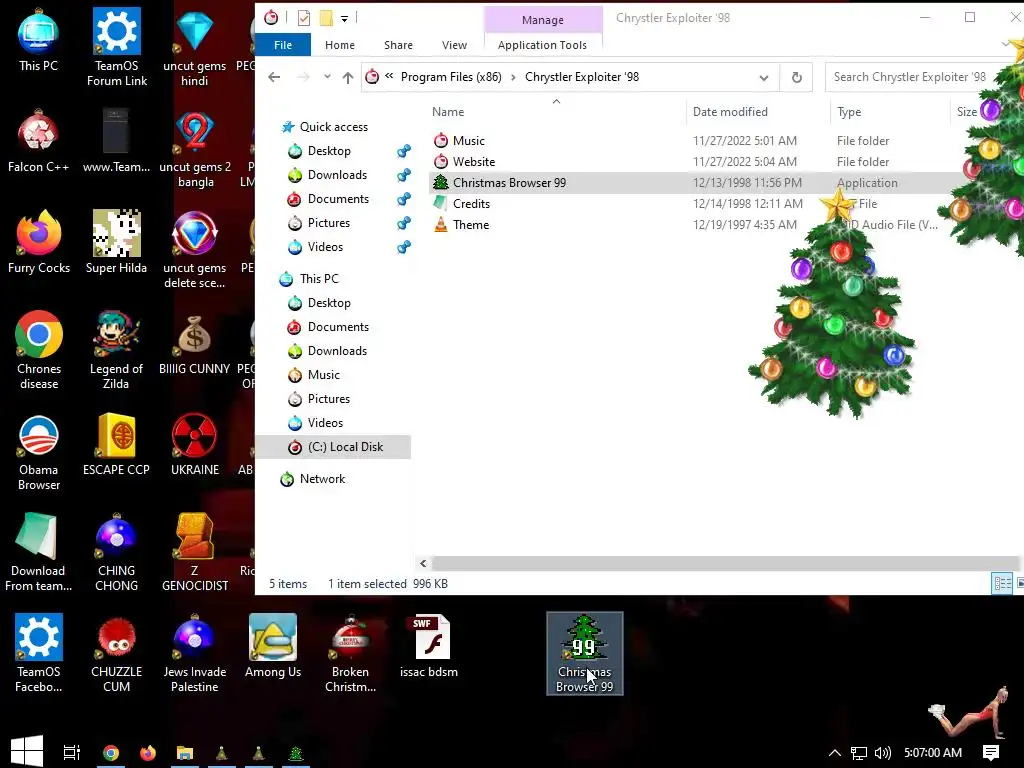The width and height of the screenshot is (1024, 768).
Task: Open the Application Tools tab
Action: (542, 45)
